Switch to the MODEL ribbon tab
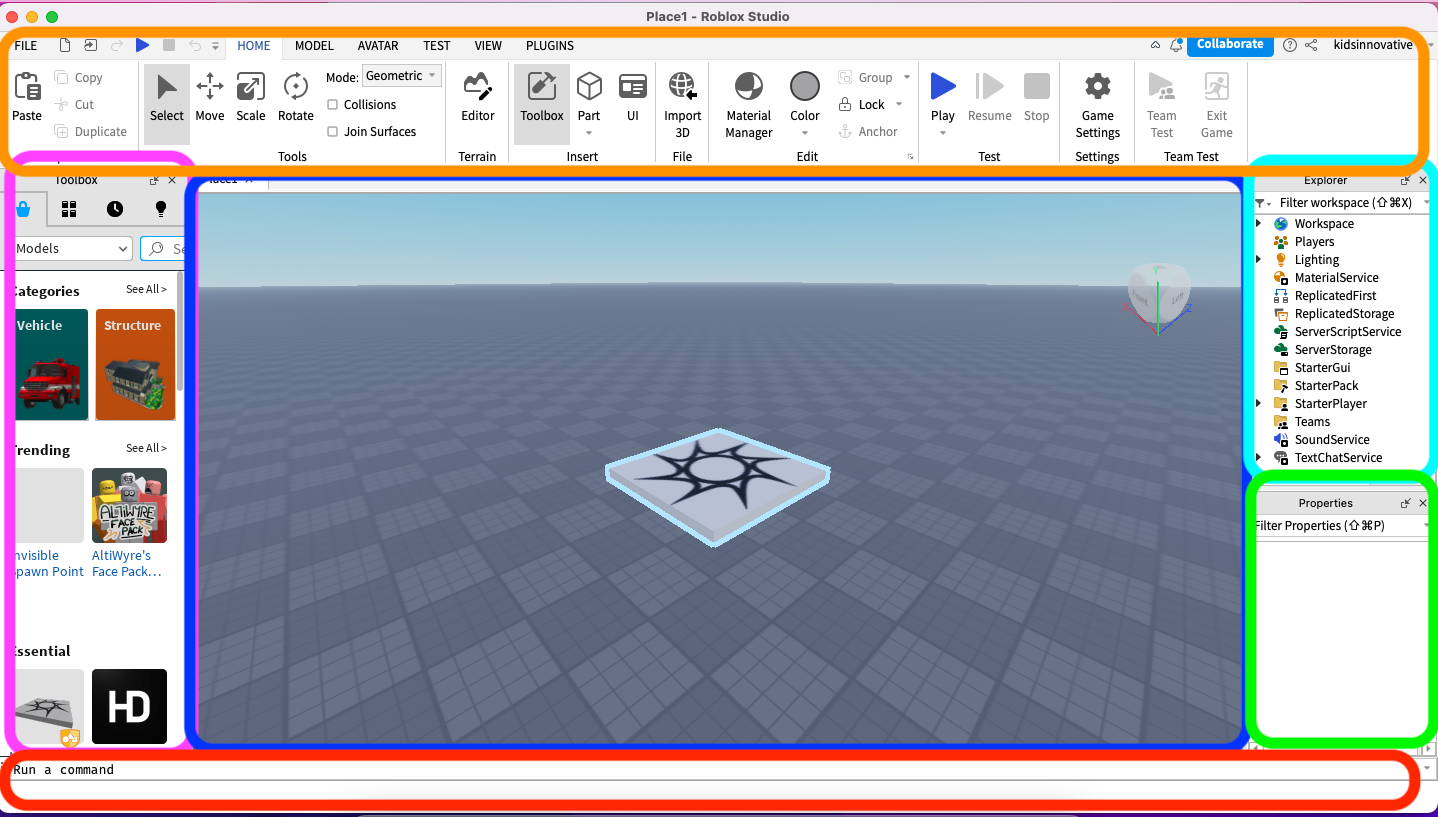The width and height of the screenshot is (1438, 817). pyautogui.click(x=314, y=46)
